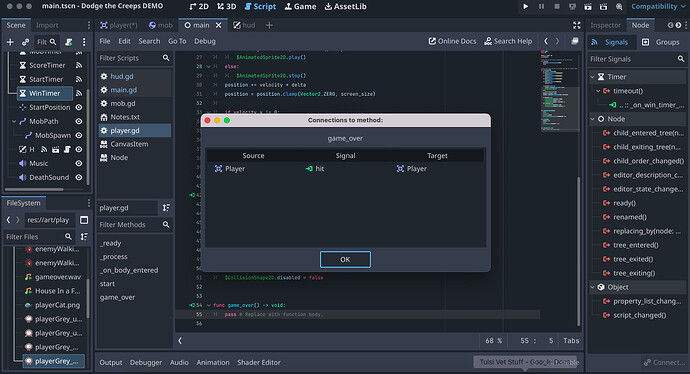The image size is (690, 374).
Task: Click the Filter Scripts magnifier icon
Action: (x=166, y=58)
